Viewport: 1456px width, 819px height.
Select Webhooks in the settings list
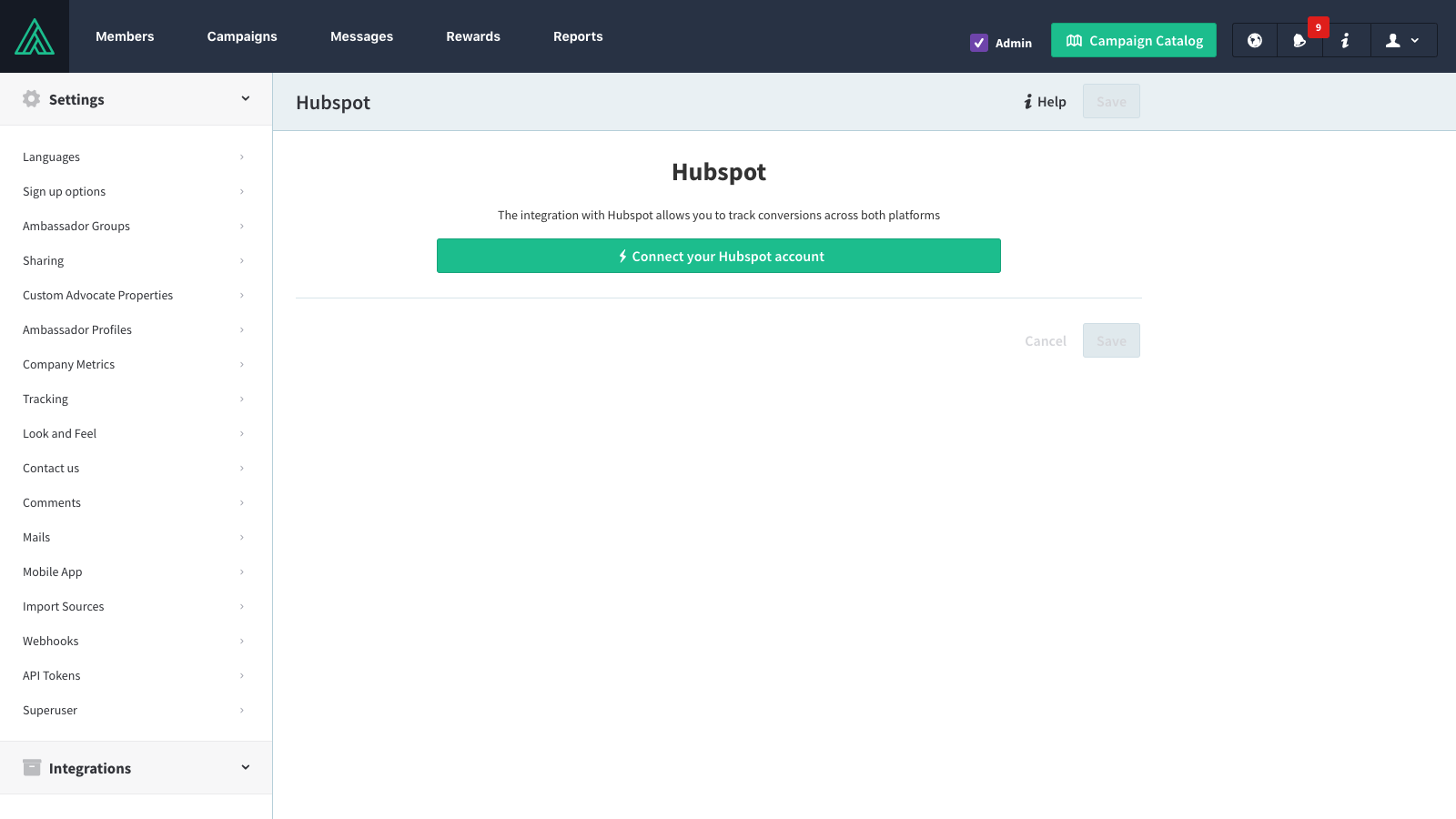(51, 642)
